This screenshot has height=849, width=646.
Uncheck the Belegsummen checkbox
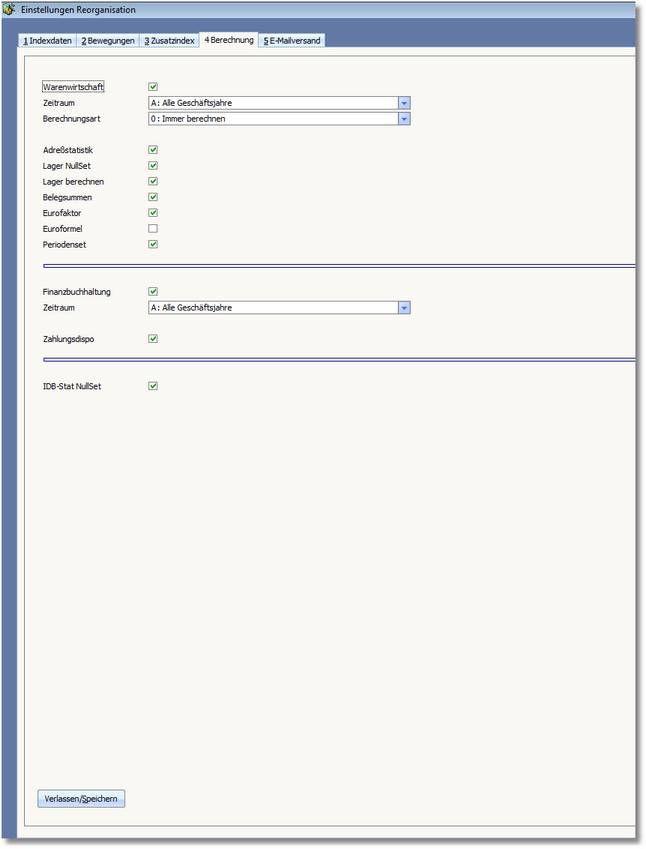click(153, 197)
